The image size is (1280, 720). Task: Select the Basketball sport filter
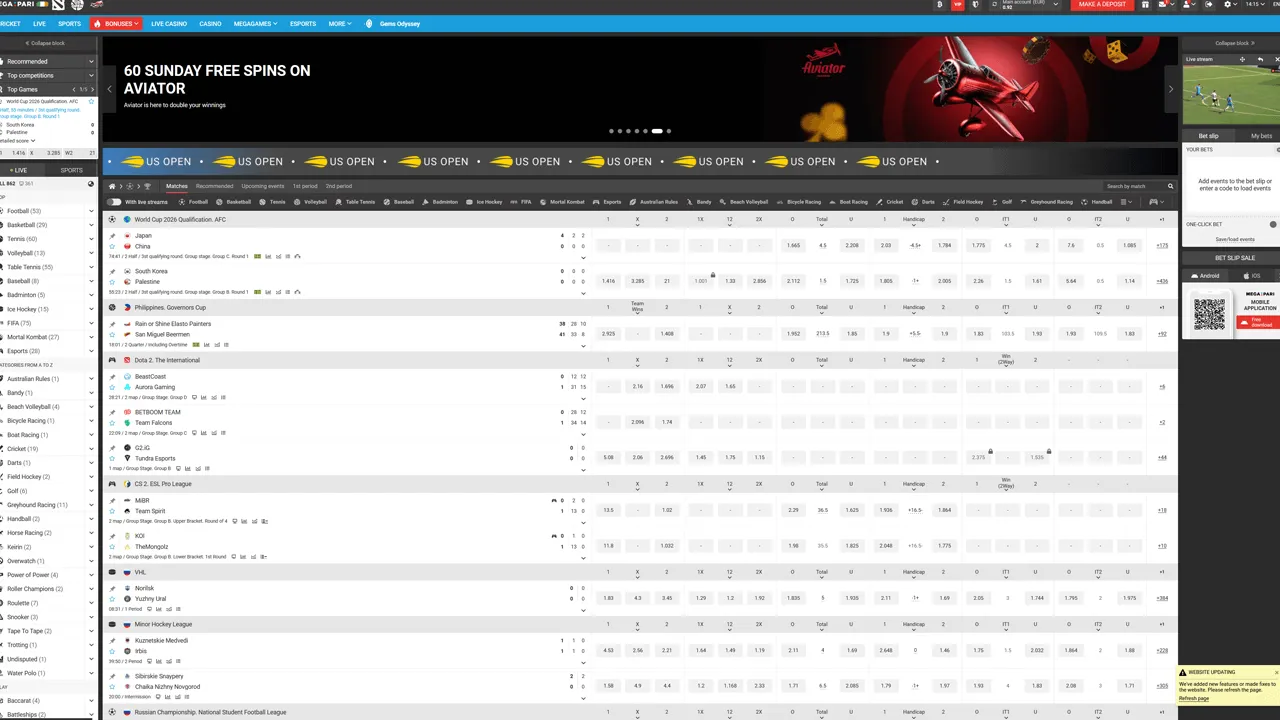tap(235, 202)
